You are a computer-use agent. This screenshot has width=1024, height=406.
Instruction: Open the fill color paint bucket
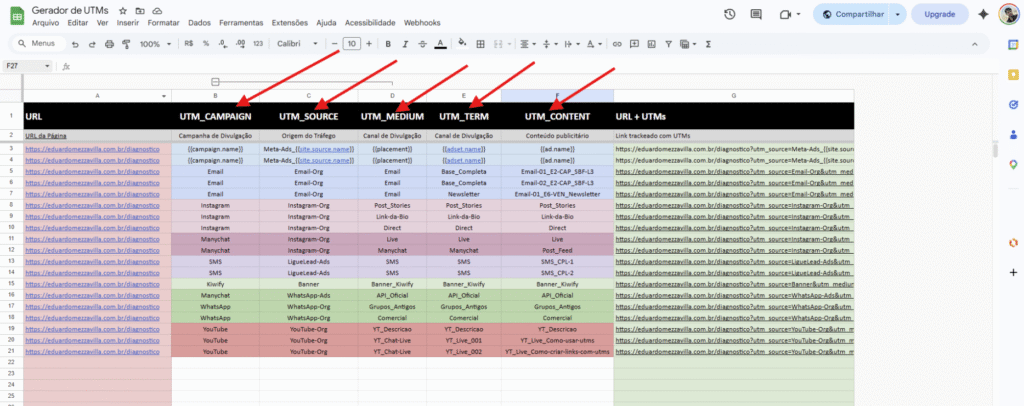(461, 44)
